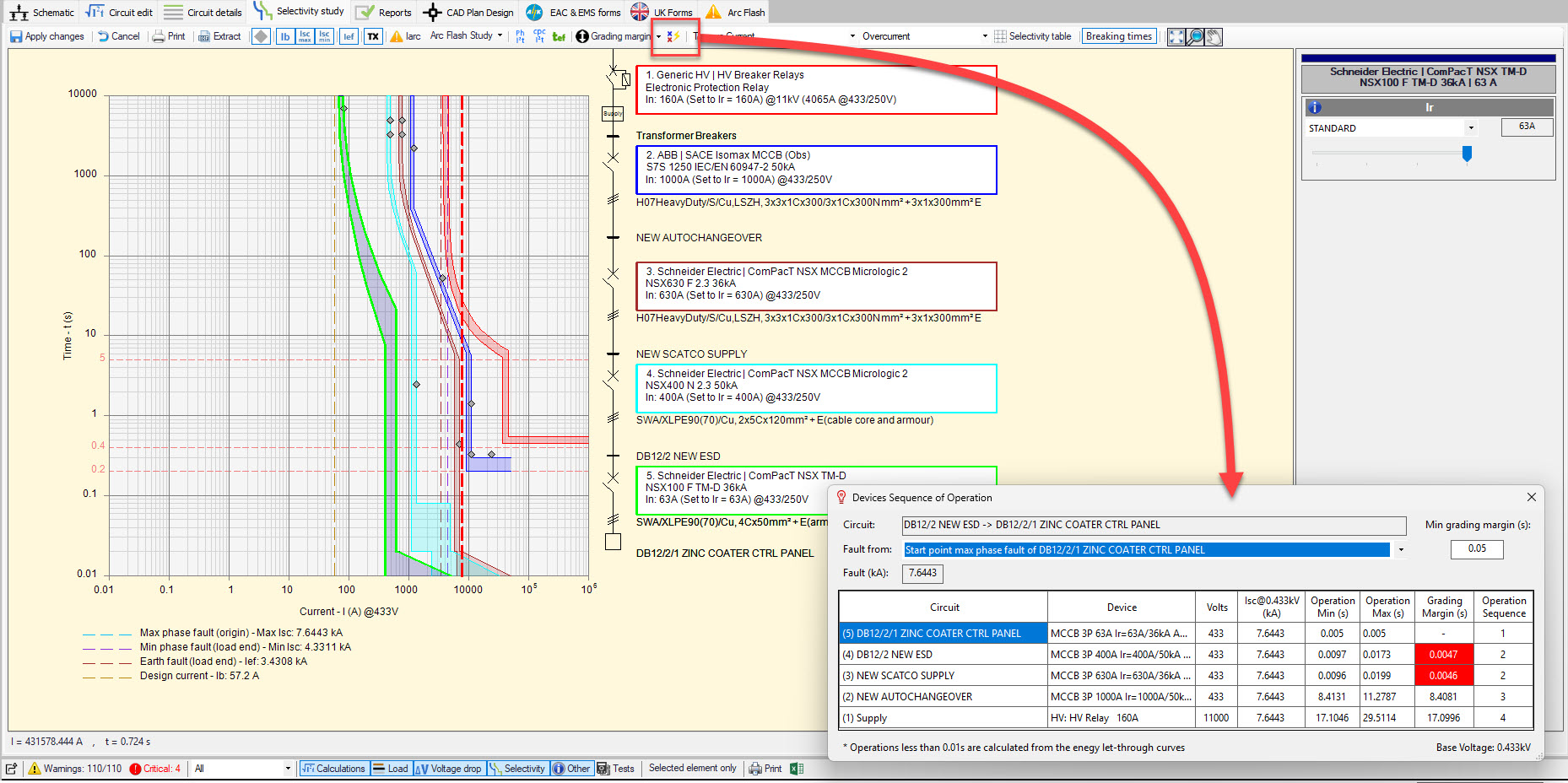Toggle the Ief earth fault line
The width and height of the screenshot is (1568, 783).
point(349,36)
